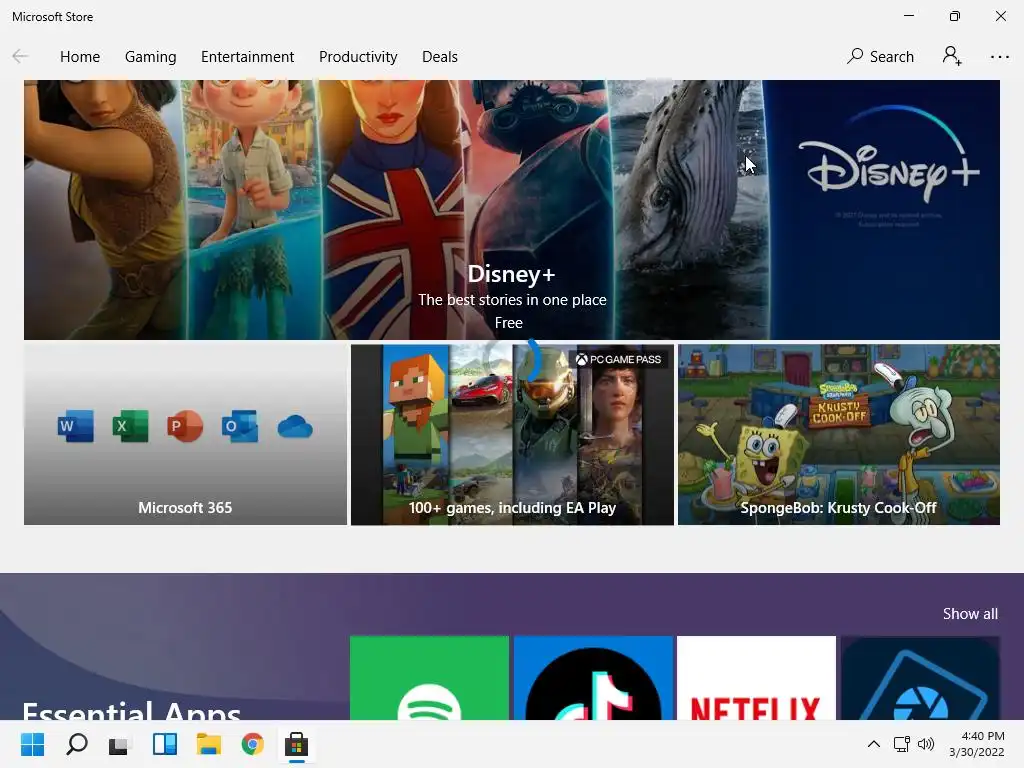Open the Spotify app tile
This screenshot has width=1024, height=768.
429,678
